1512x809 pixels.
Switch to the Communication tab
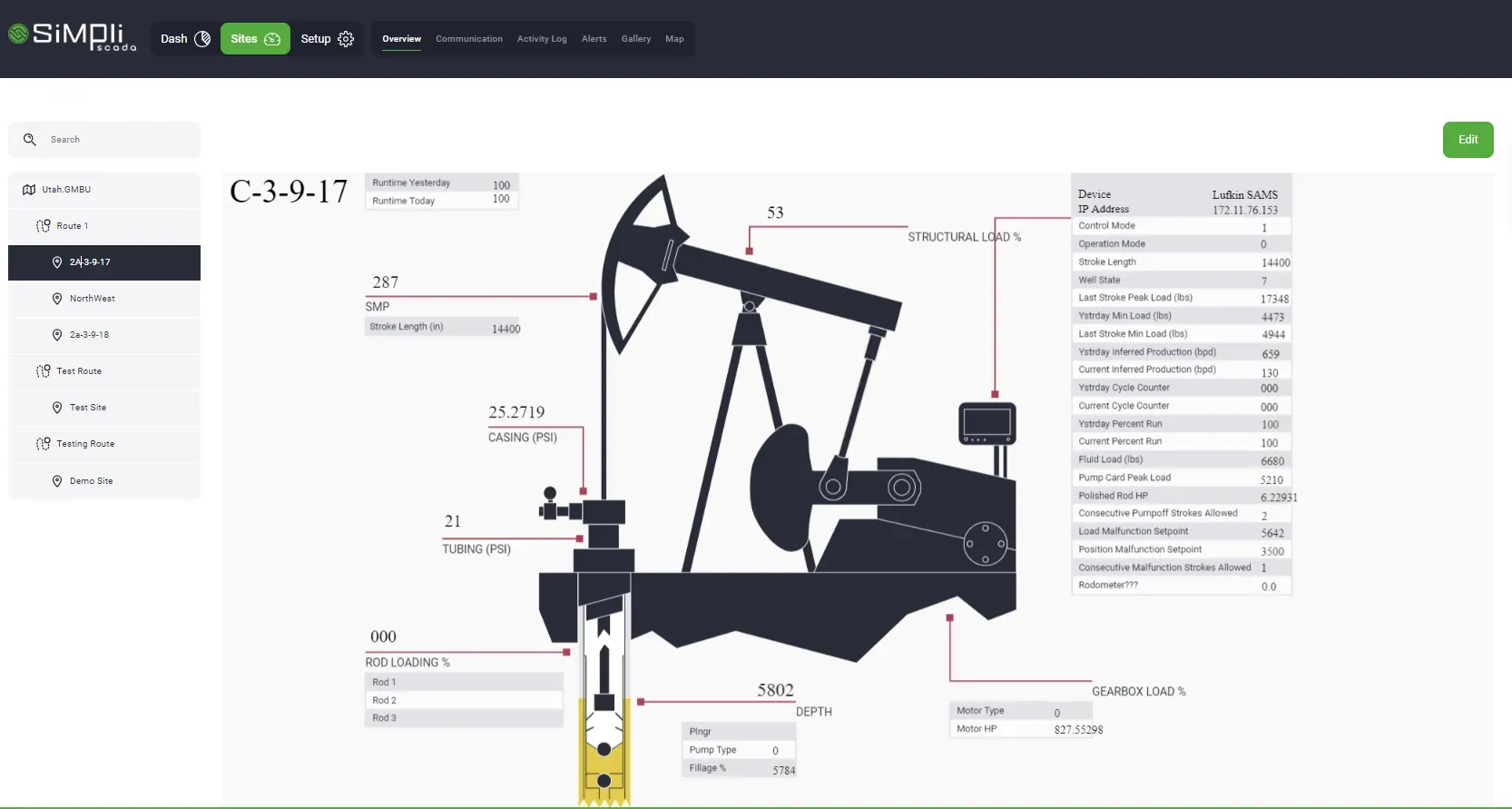tap(469, 39)
